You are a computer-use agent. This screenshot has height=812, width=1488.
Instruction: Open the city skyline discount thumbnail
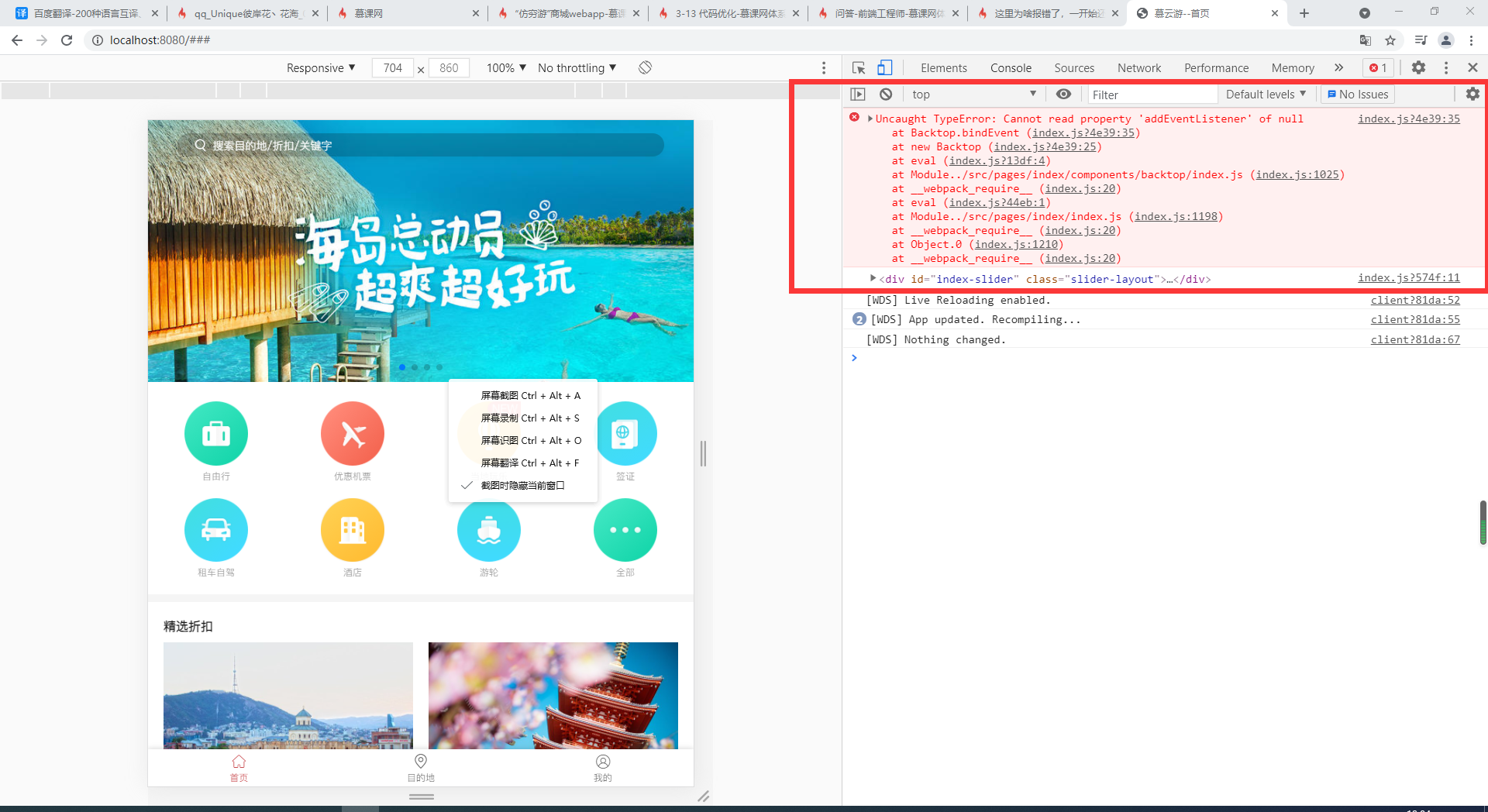pyautogui.click(x=288, y=696)
